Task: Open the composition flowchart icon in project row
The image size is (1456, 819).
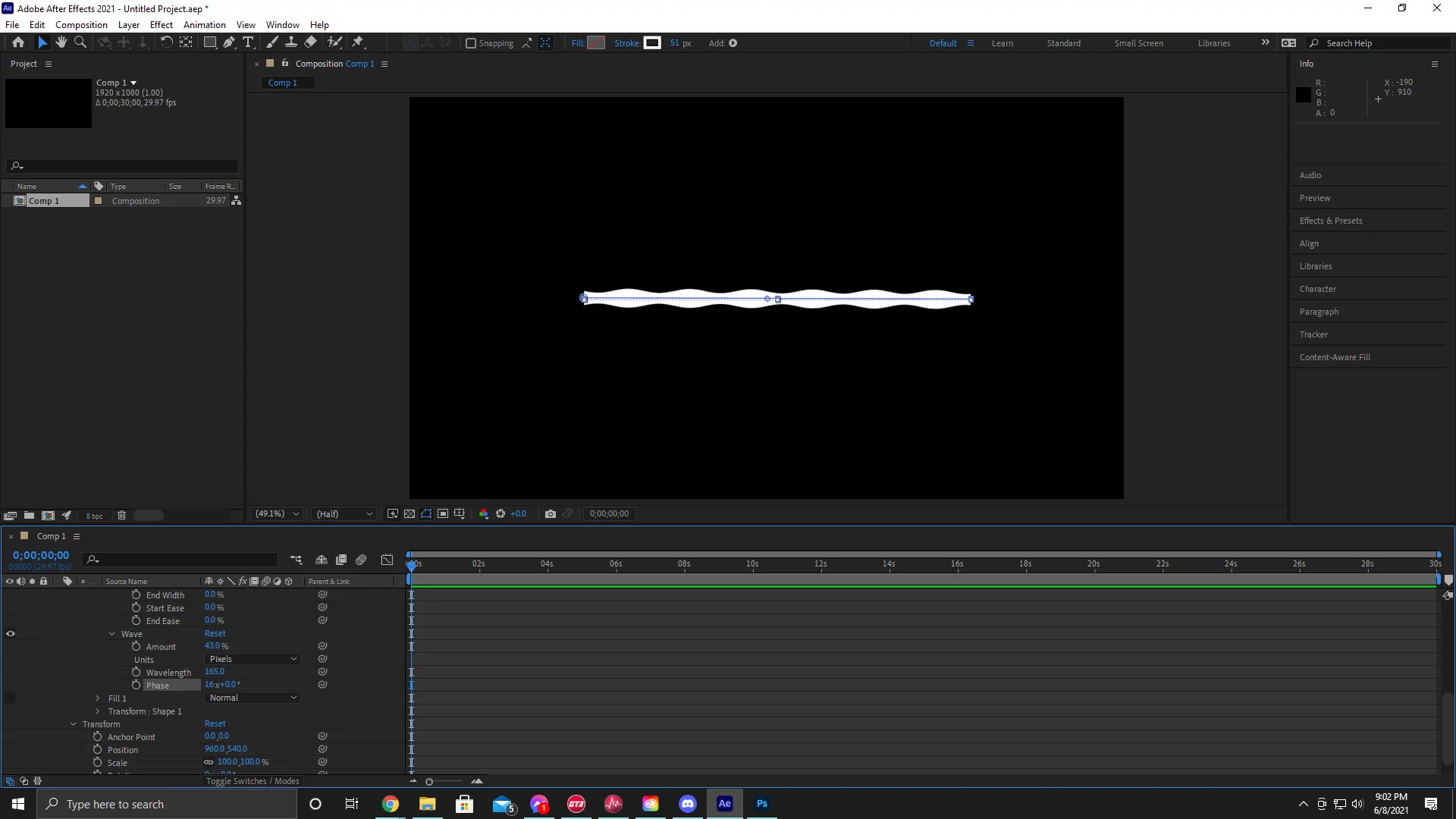Action: click(x=237, y=201)
